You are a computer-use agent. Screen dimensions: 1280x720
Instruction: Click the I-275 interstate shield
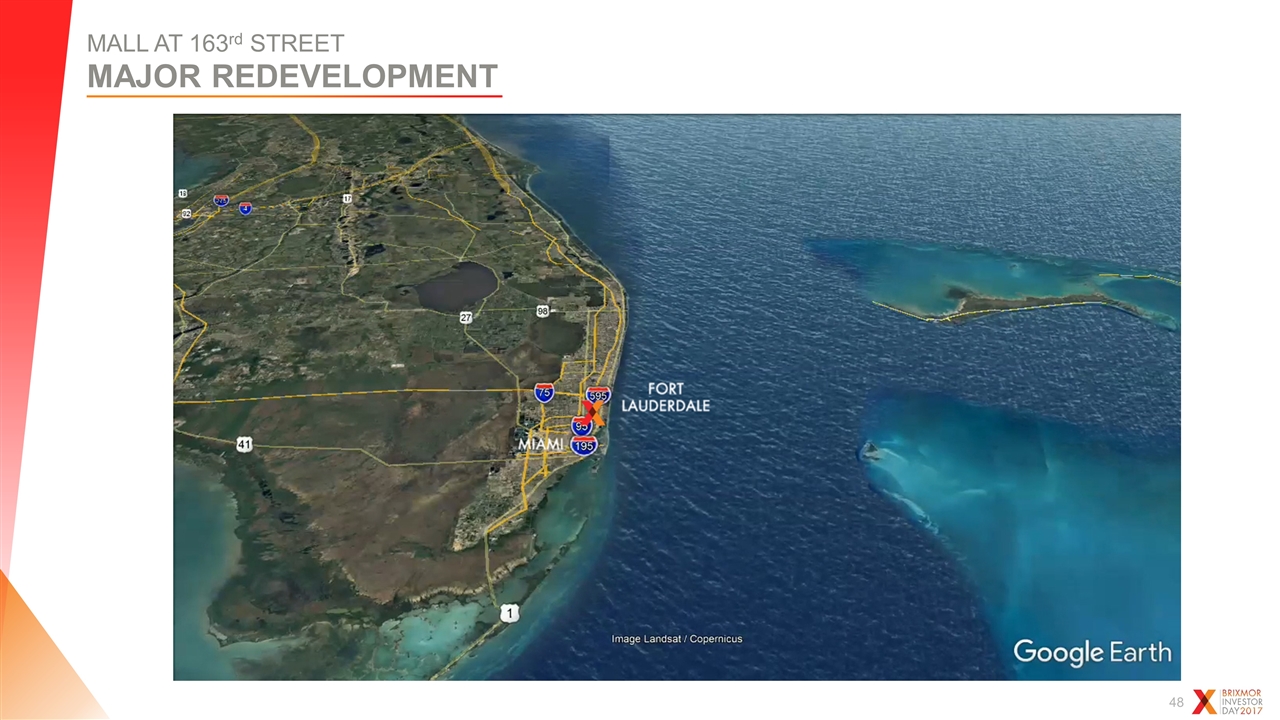pyautogui.click(x=221, y=200)
